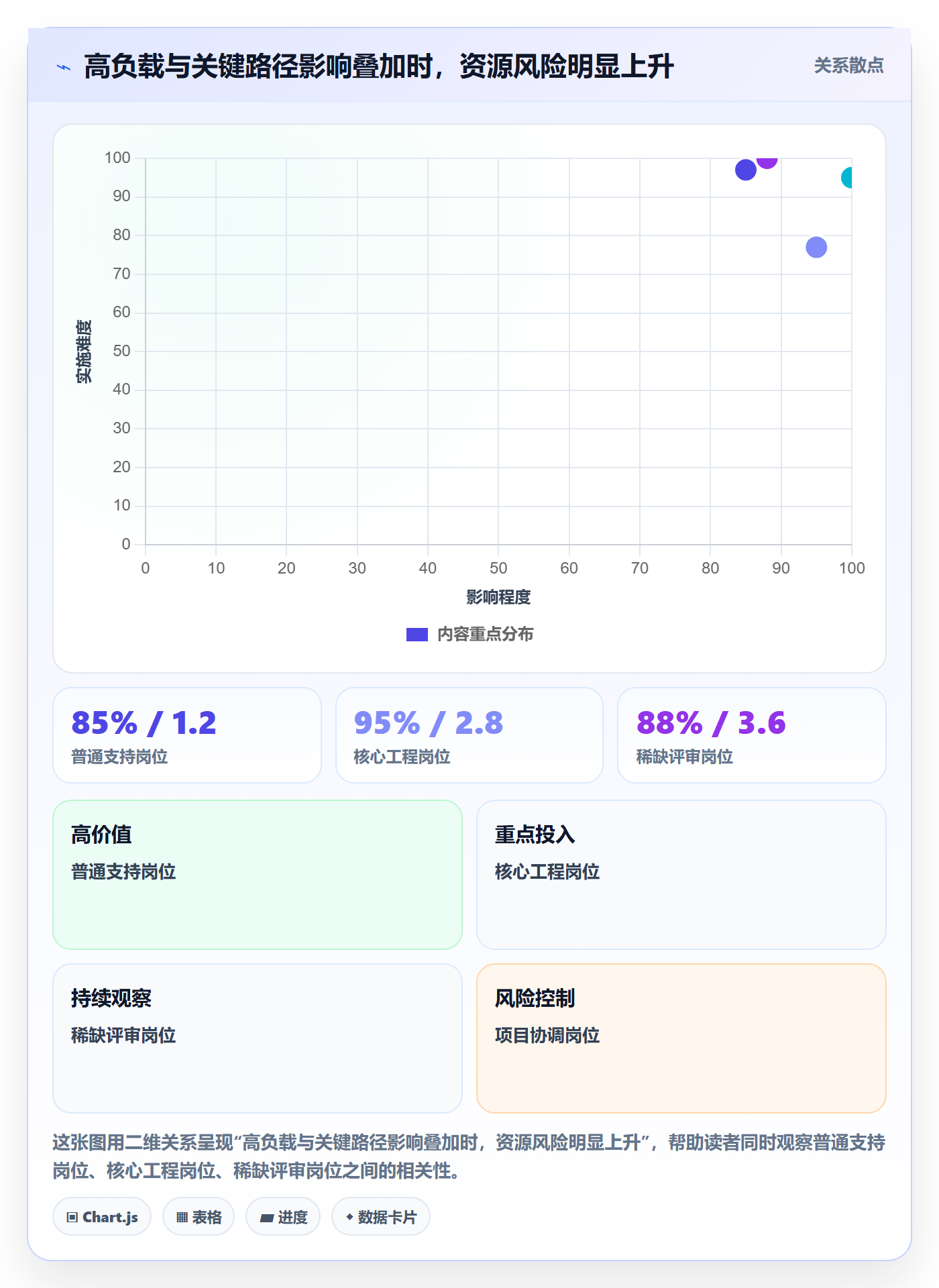The height and width of the screenshot is (1288, 939).
Task: Select the 85% / 1.2 stat card
Action: point(187,735)
